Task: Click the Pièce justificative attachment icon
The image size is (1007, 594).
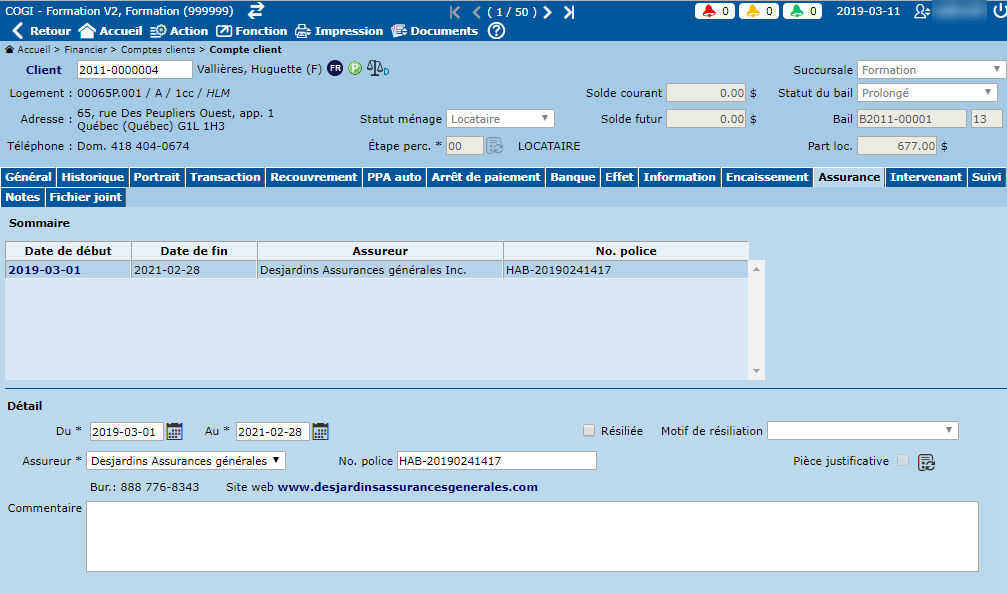Action: [x=926, y=462]
